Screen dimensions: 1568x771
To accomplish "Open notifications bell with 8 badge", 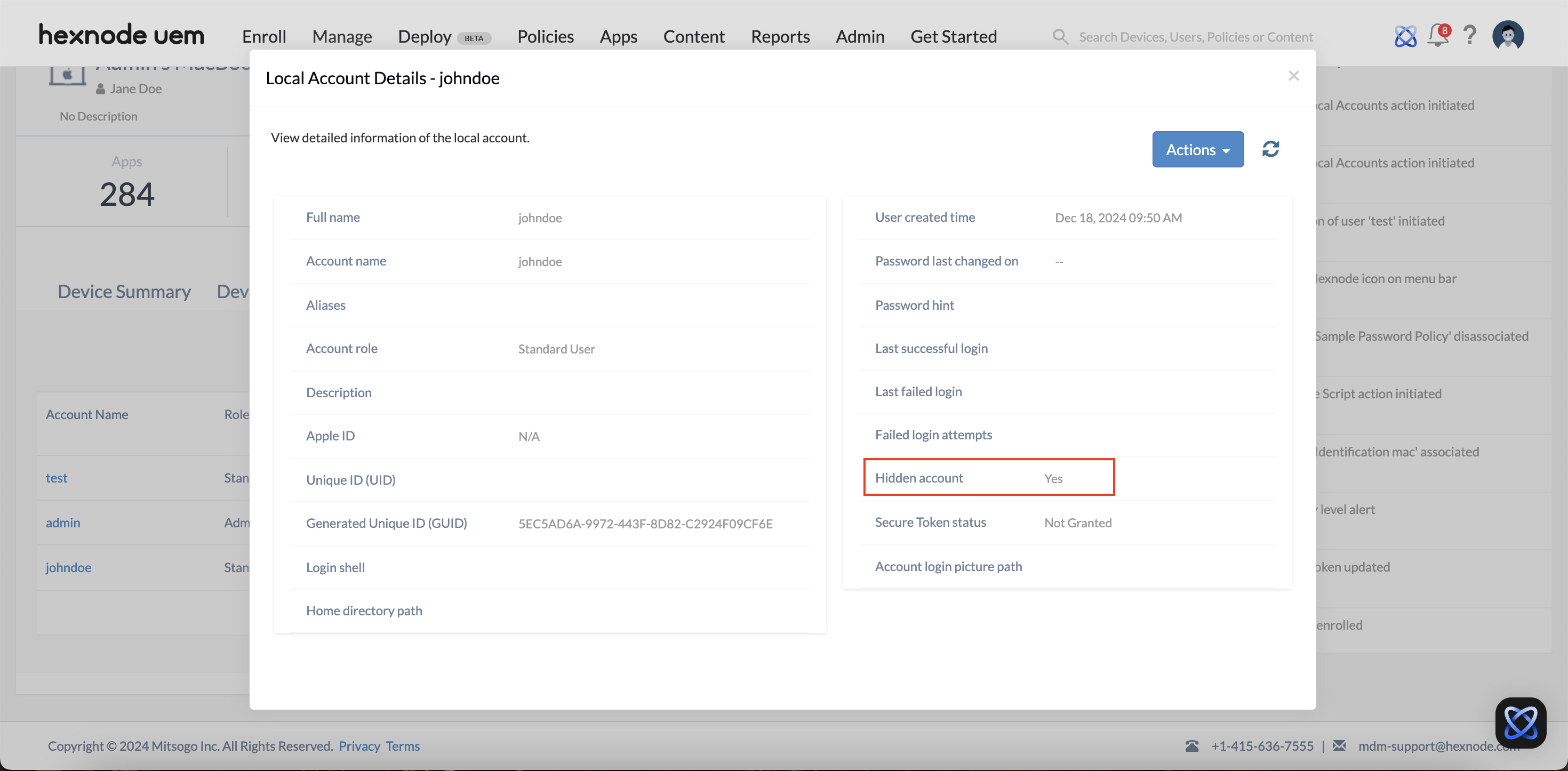I will 1439,35.
